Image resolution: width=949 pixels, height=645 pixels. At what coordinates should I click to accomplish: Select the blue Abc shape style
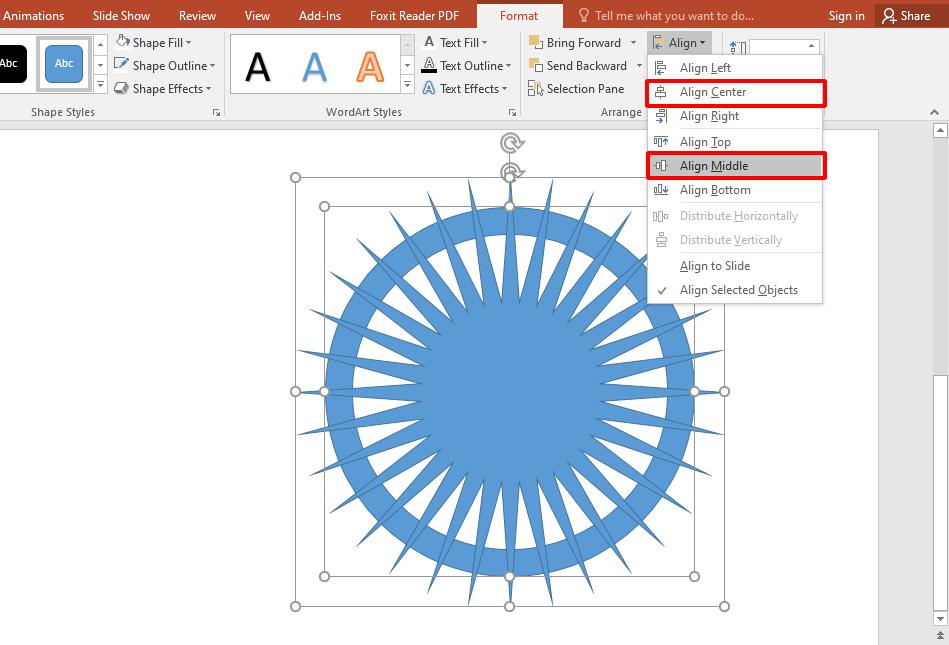[x=64, y=63]
